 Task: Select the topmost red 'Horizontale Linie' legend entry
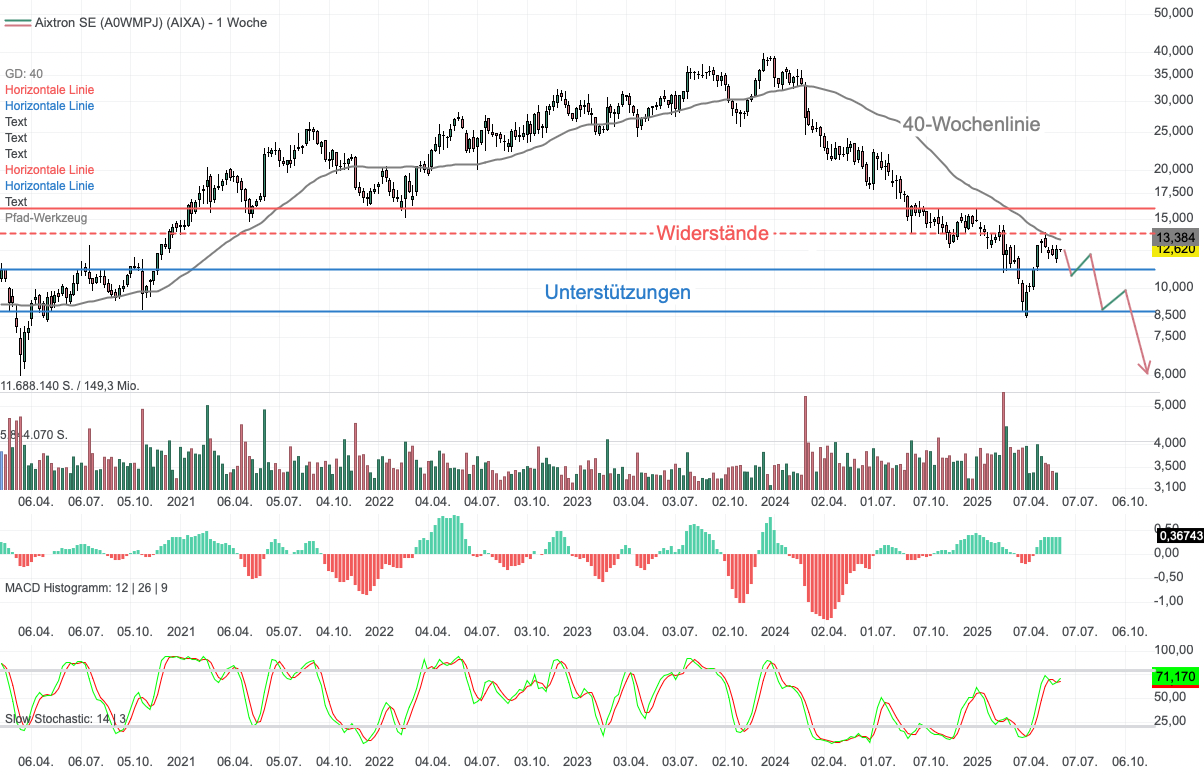click(x=50, y=90)
